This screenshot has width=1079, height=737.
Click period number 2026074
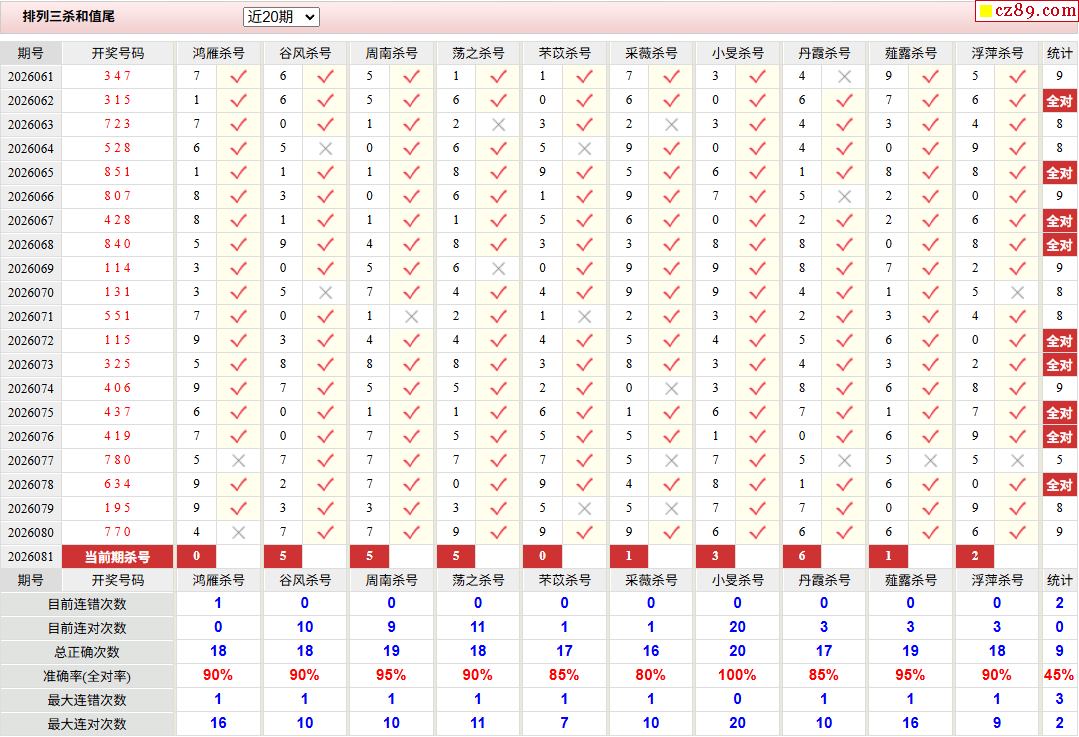(31, 389)
